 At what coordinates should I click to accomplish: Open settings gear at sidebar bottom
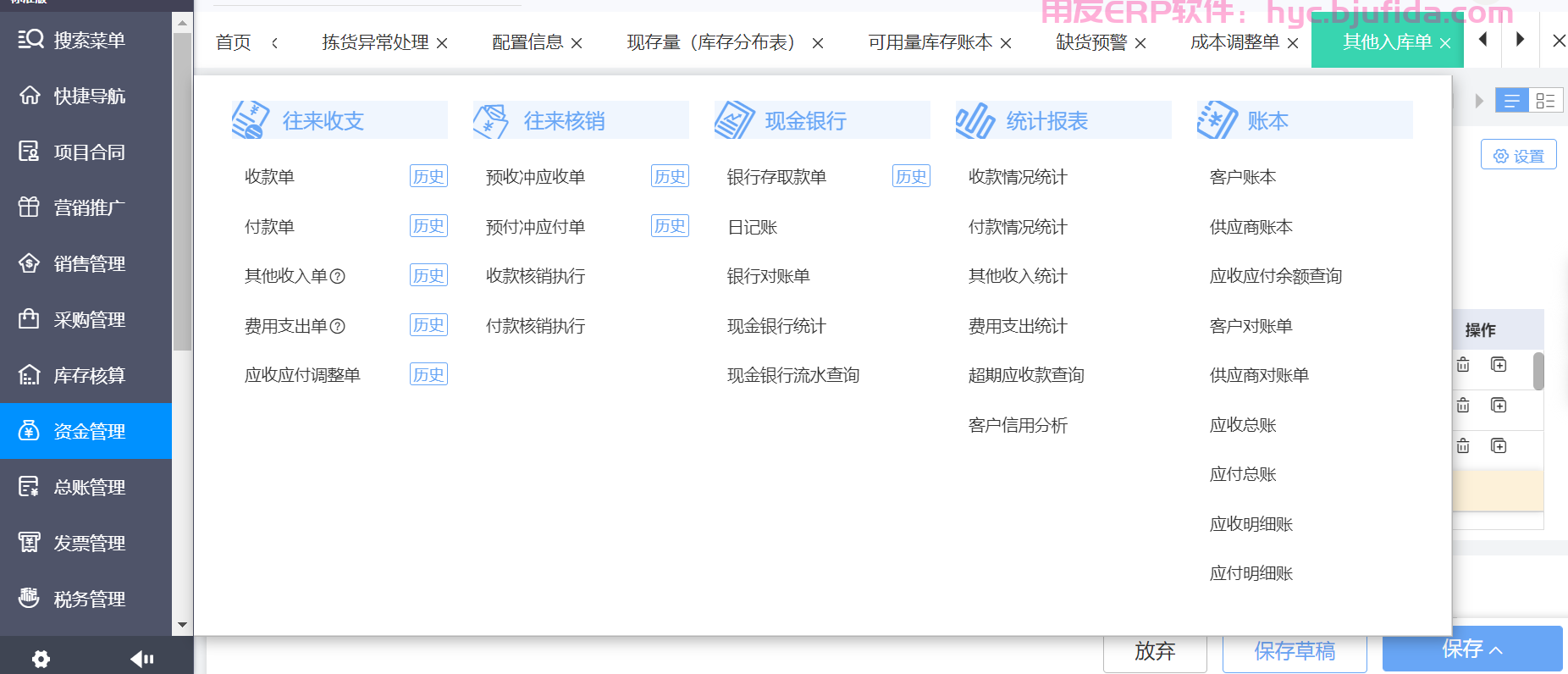click(41, 659)
